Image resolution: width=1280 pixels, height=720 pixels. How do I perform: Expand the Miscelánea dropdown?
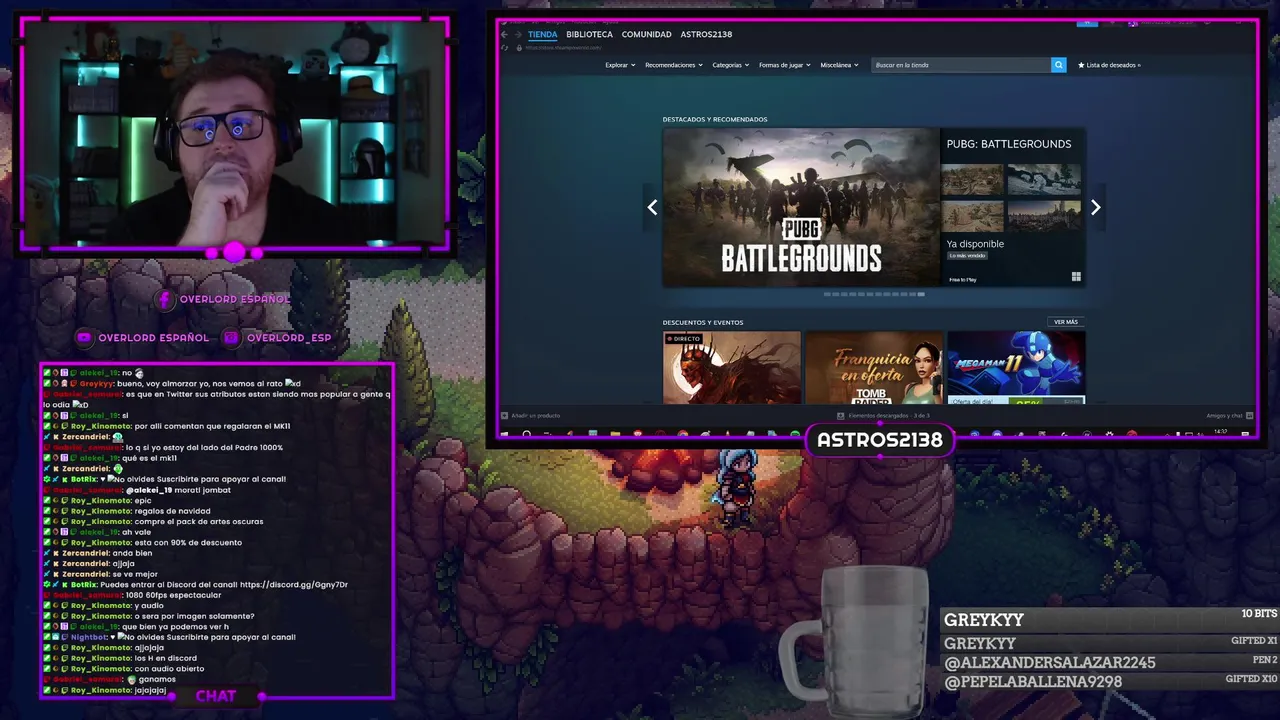coord(839,65)
